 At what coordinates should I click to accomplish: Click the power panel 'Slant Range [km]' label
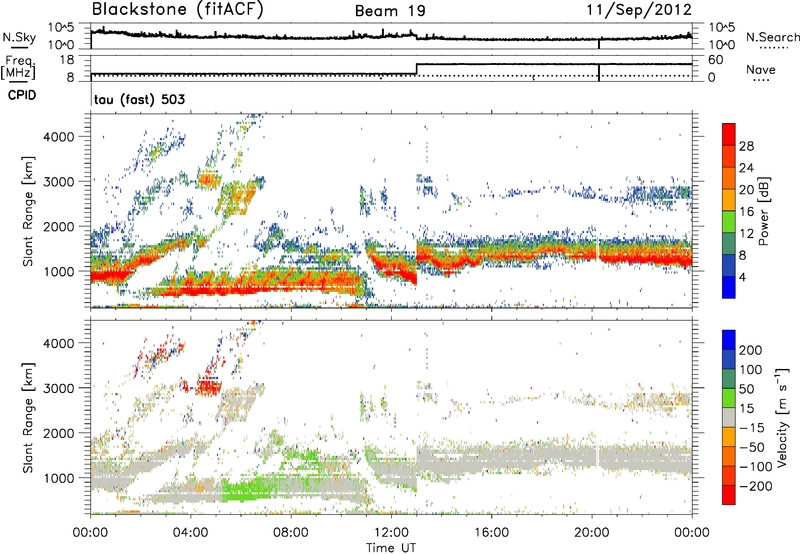click(x=28, y=211)
